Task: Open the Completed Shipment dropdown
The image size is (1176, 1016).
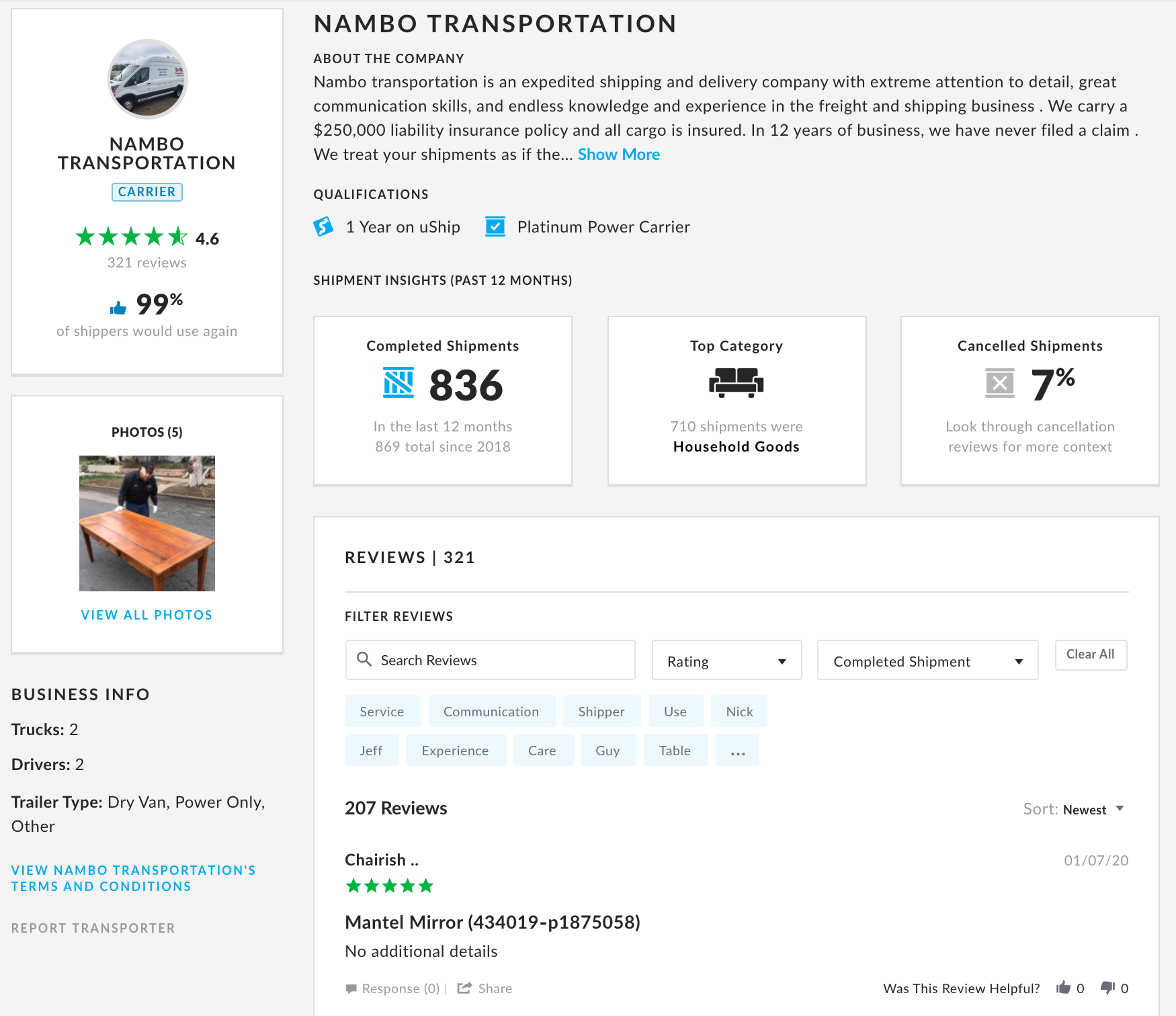Action: 927,661
